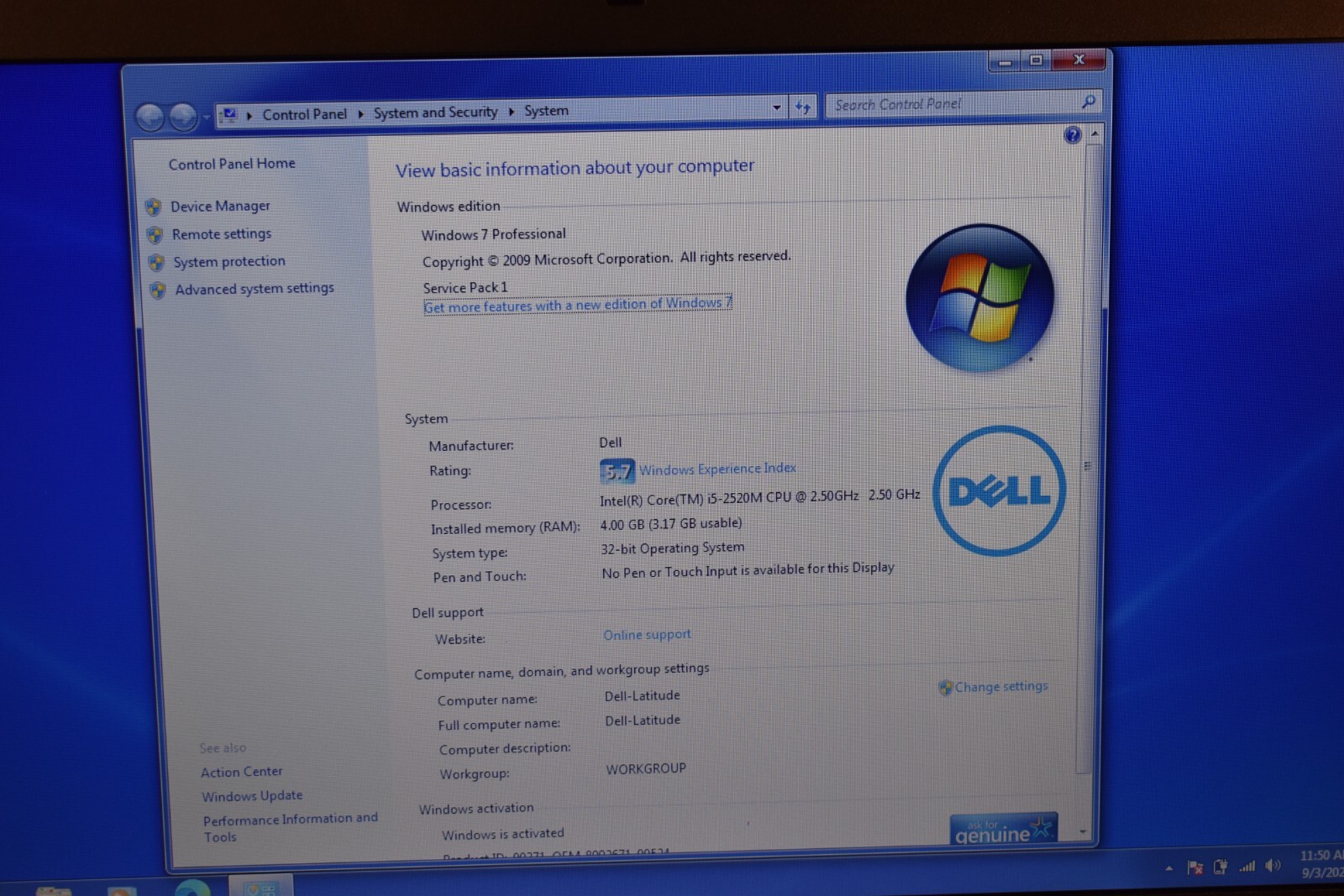Click the address bar Refresh button

803,107
